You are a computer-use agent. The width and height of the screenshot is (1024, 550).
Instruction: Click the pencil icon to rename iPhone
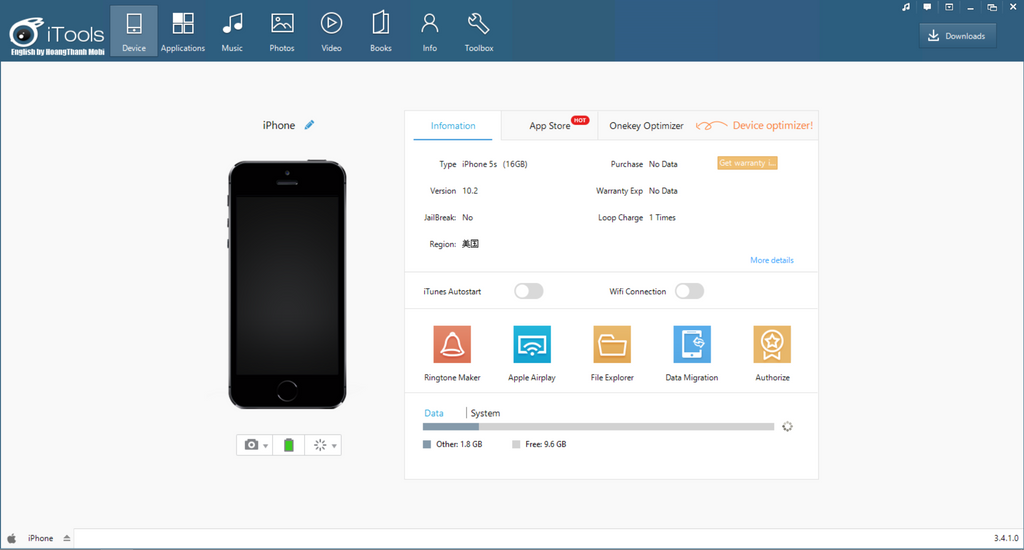pyautogui.click(x=310, y=125)
